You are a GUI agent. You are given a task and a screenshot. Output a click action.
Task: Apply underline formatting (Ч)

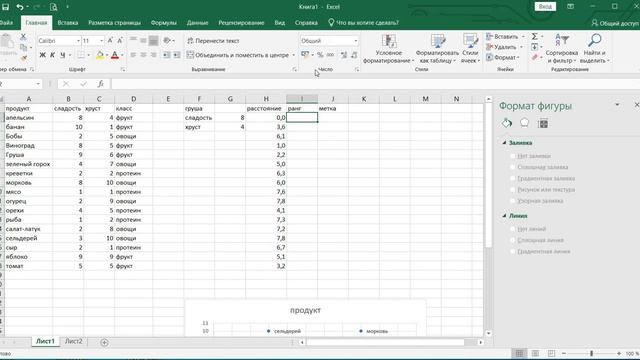pos(62,55)
